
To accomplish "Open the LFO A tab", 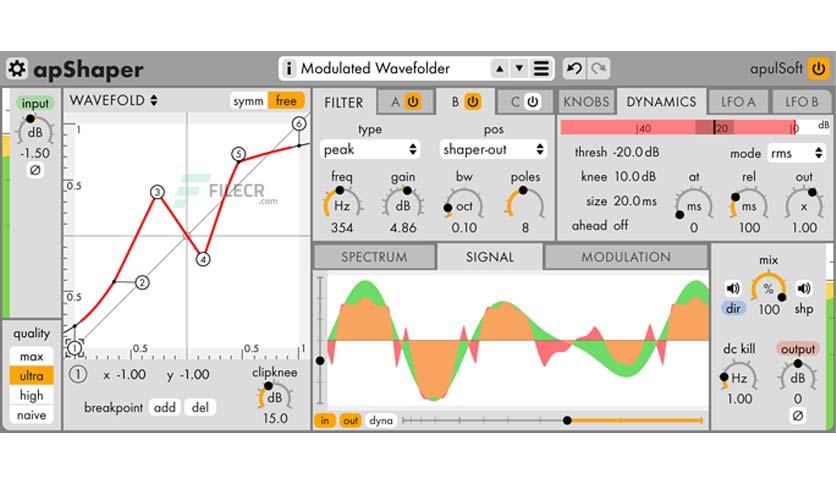I will tap(738, 102).
